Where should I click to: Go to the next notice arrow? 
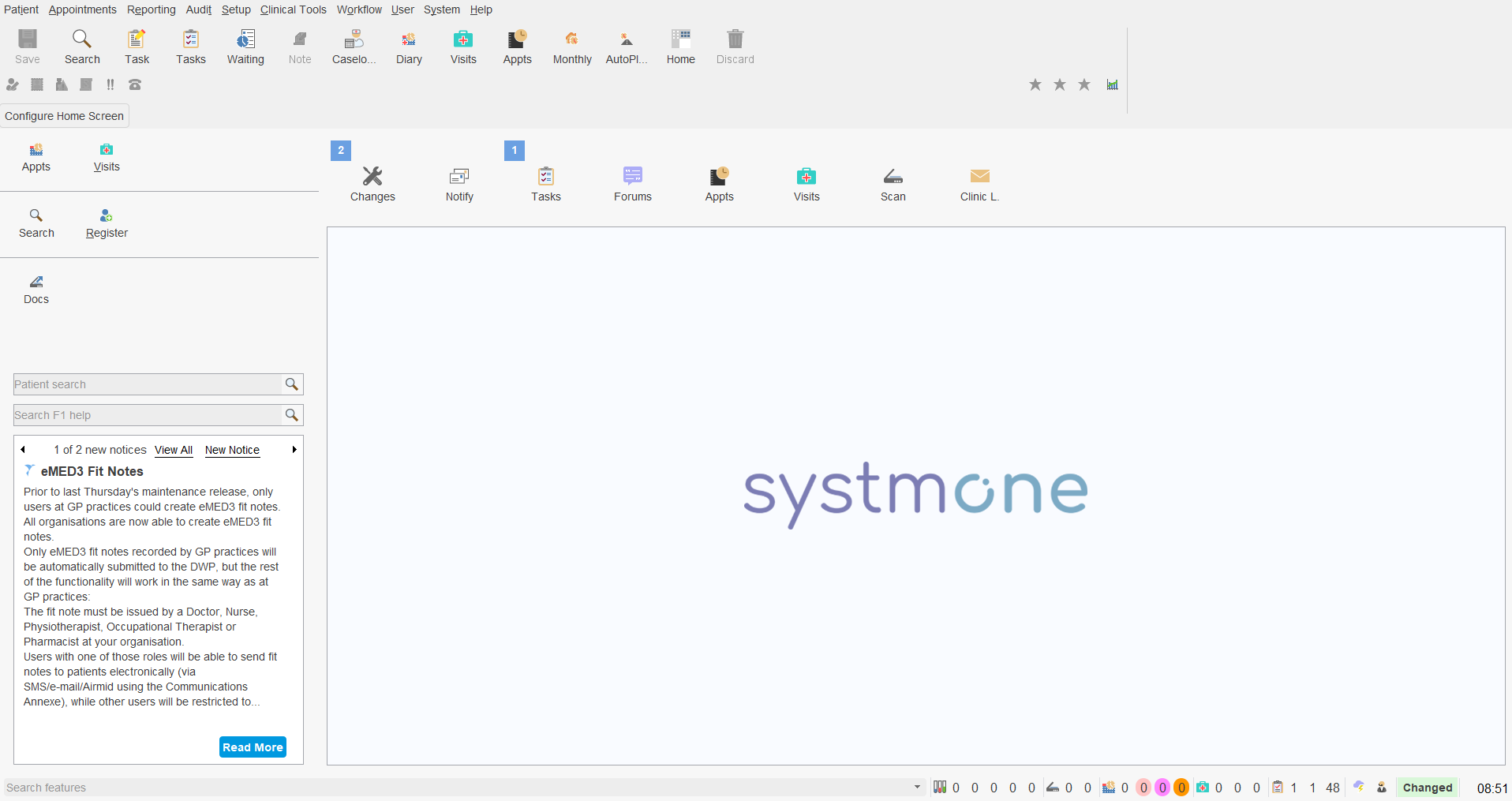pos(294,450)
